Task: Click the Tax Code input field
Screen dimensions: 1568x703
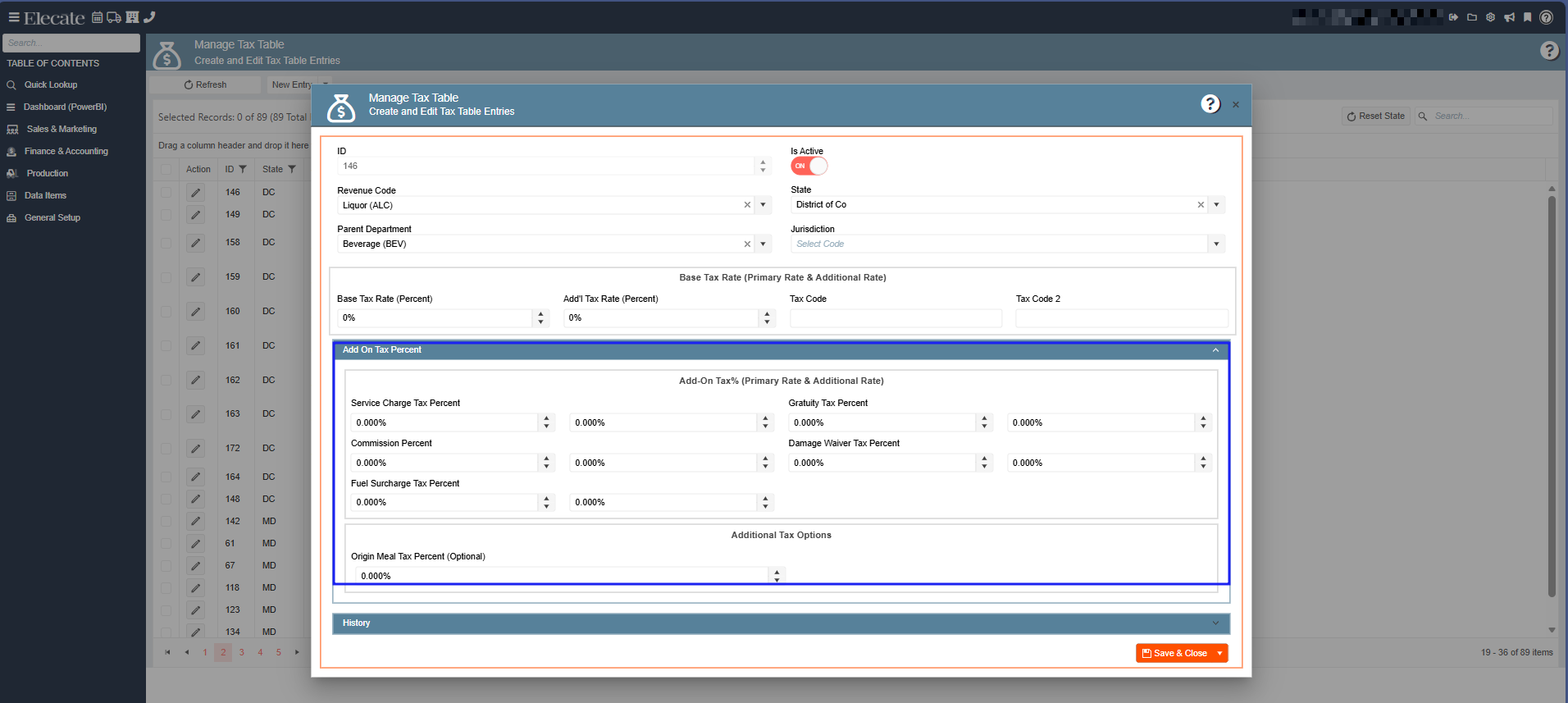Action: click(x=895, y=318)
